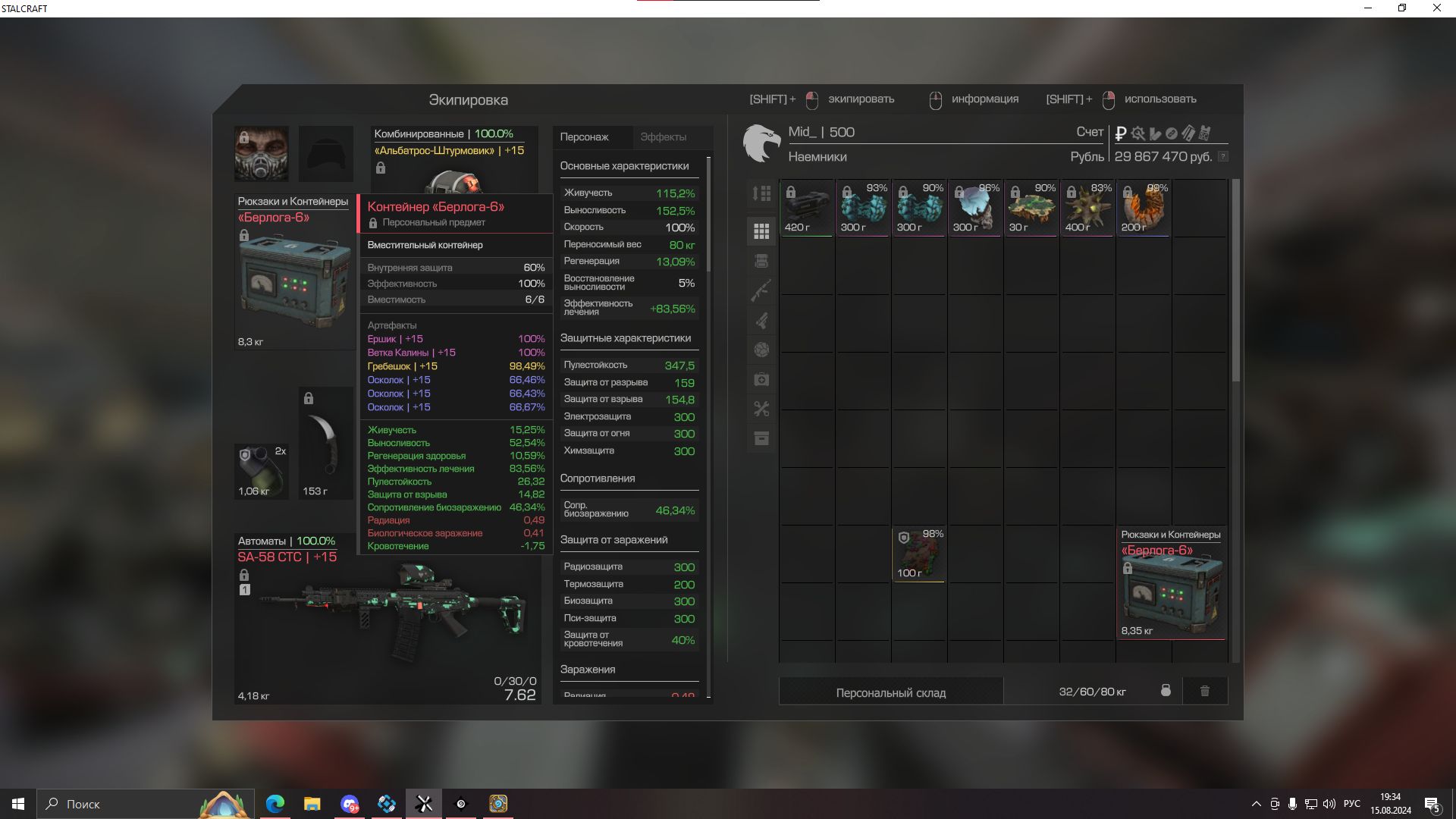The height and width of the screenshot is (819, 1456).
Task: Select the 8,35 кг Берлога-6 container in storage
Action: (x=1172, y=583)
